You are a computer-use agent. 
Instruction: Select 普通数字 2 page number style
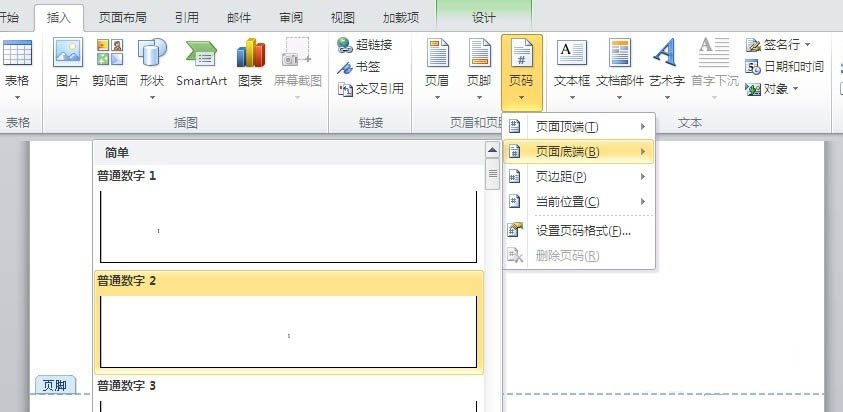point(289,322)
